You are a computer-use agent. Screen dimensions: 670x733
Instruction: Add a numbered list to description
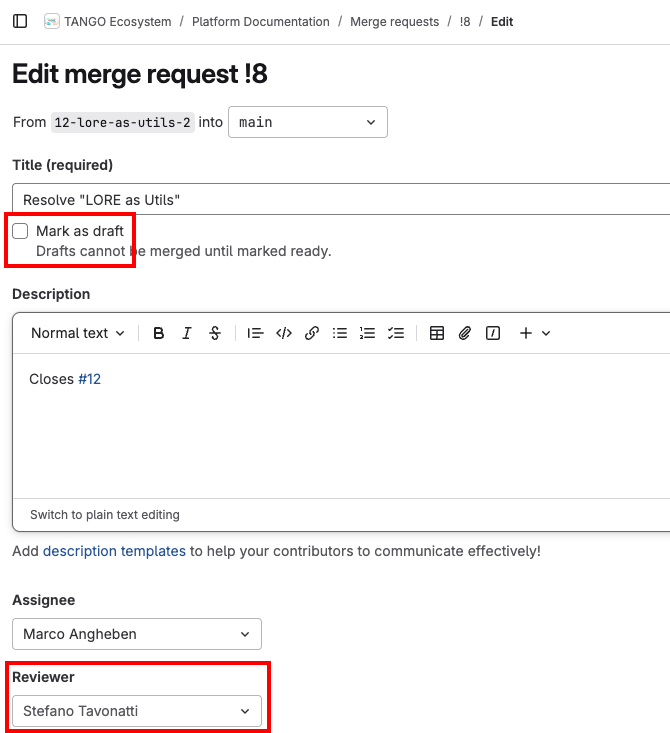click(367, 333)
